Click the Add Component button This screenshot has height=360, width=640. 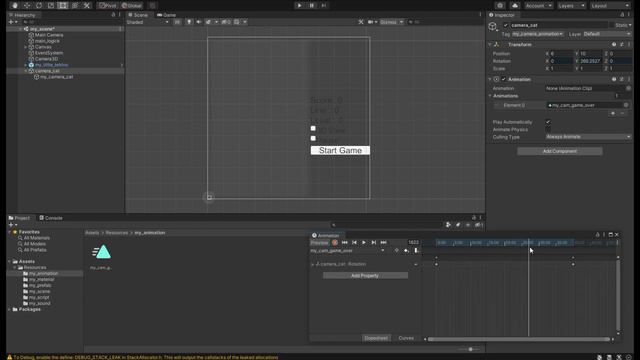coord(560,151)
